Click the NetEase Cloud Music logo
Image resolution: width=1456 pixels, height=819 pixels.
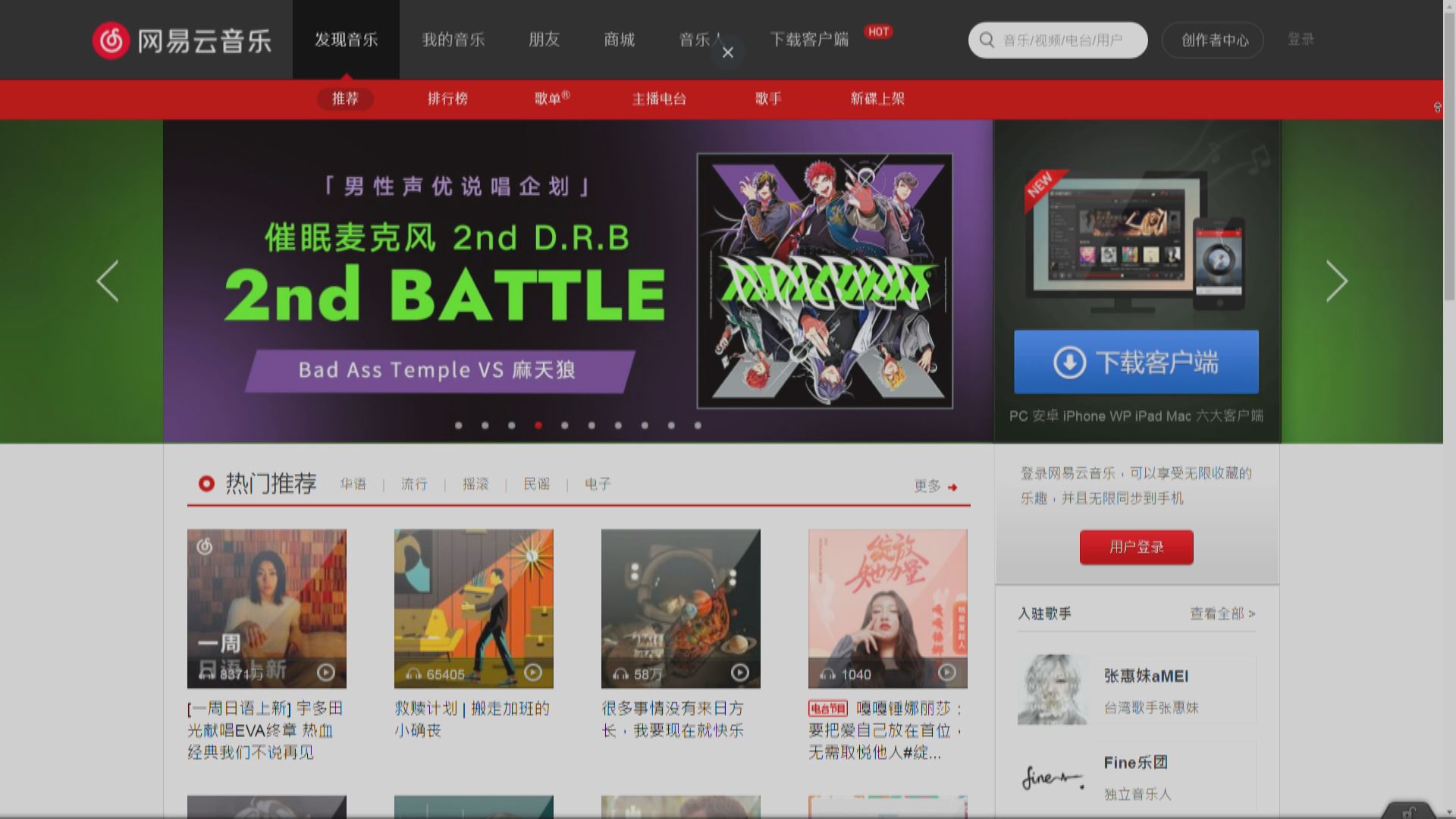182,39
